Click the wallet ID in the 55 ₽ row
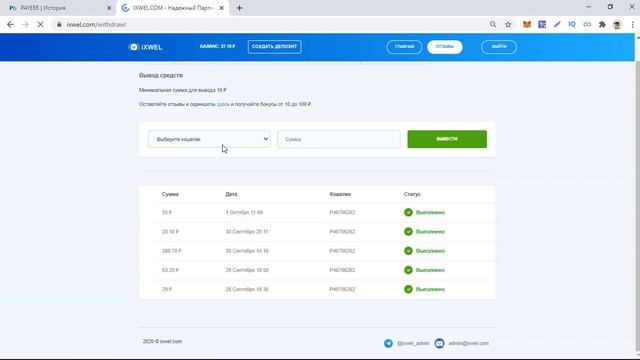640x360 pixels. click(342, 213)
